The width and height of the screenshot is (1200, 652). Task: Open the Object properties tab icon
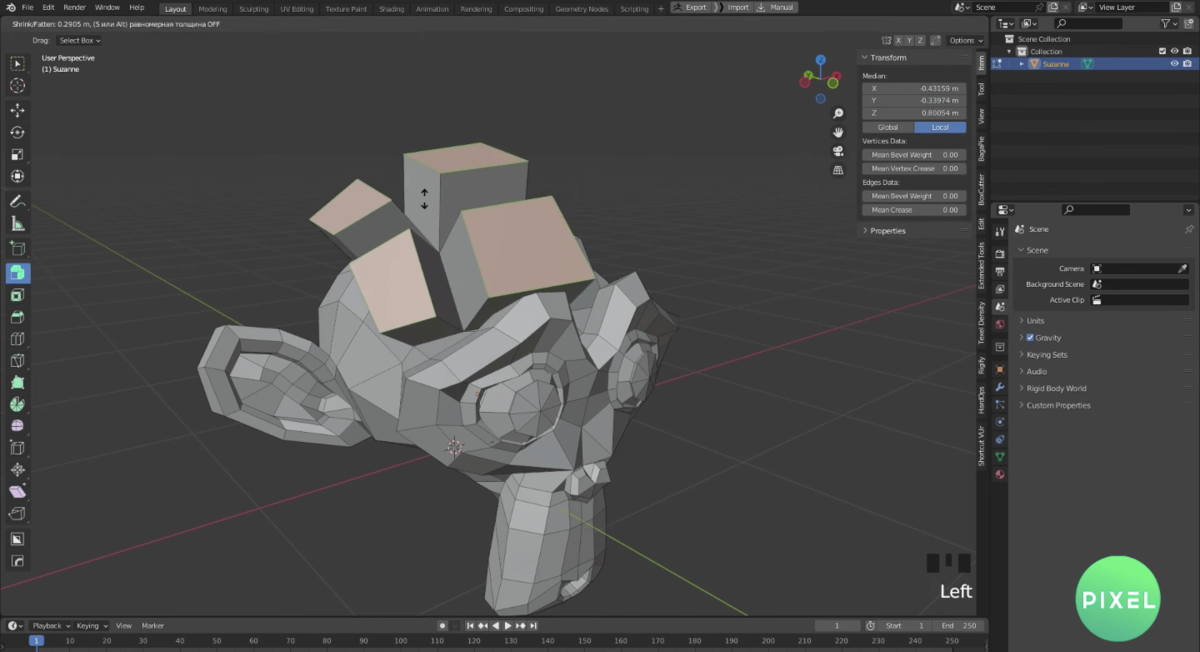[x=1000, y=369]
